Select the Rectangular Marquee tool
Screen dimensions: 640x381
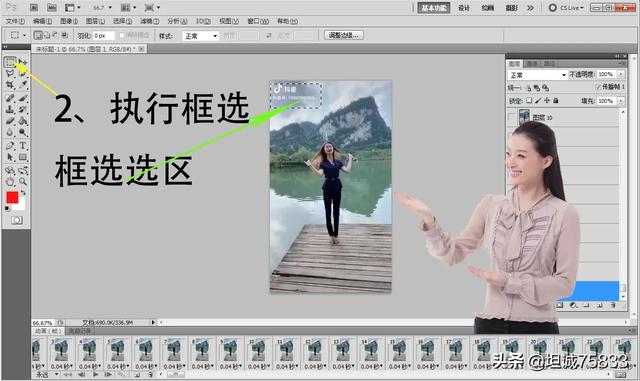(x=10, y=62)
